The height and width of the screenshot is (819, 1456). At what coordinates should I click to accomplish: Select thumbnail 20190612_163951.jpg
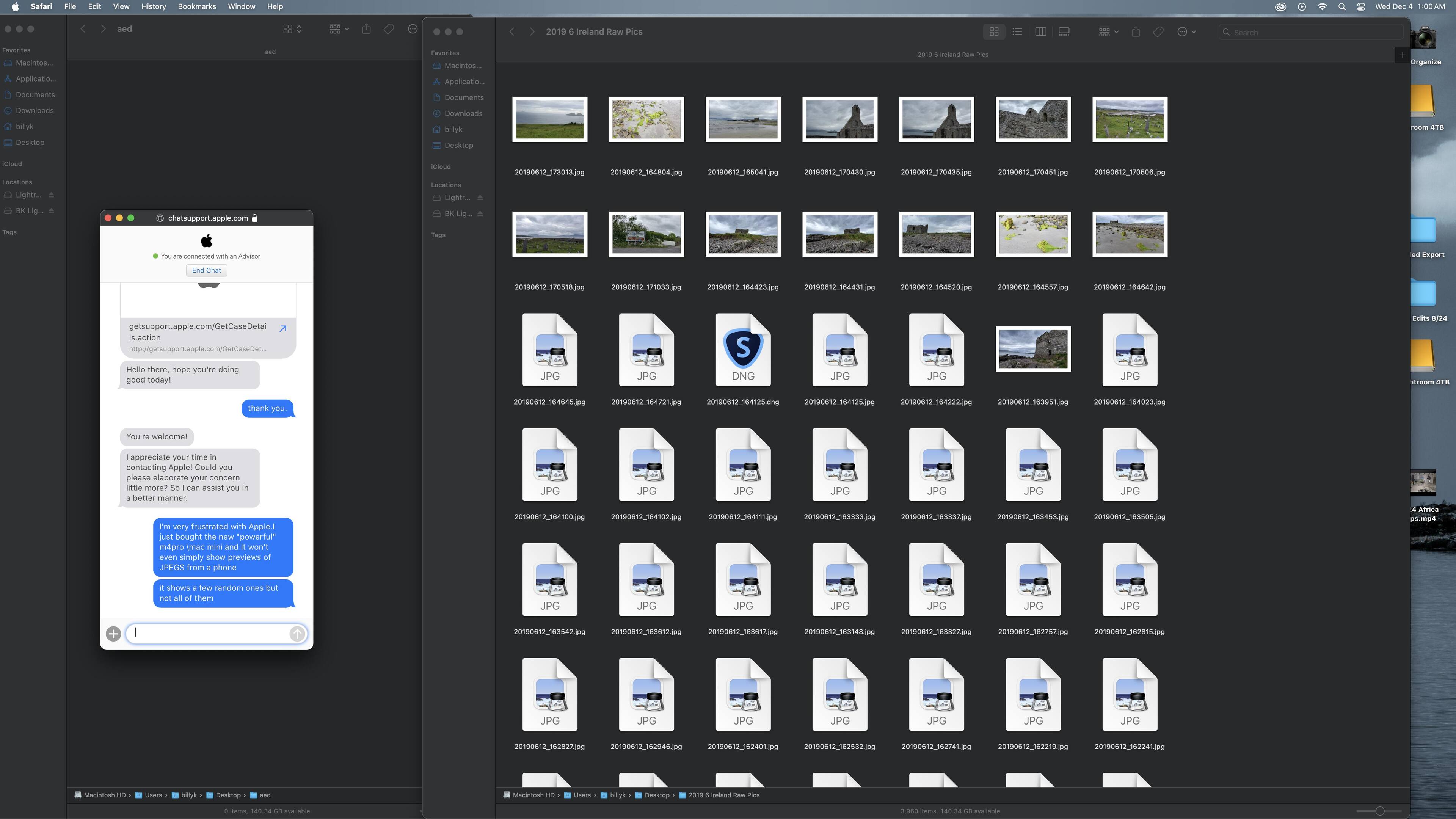(1032, 349)
